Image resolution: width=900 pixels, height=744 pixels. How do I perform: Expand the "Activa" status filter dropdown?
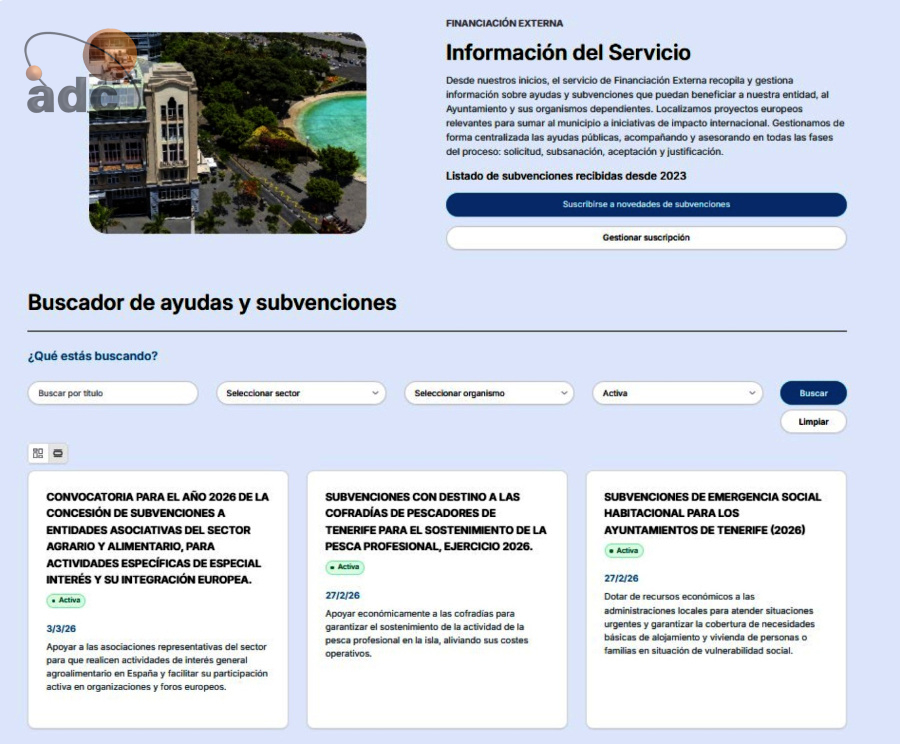[678, 393]
